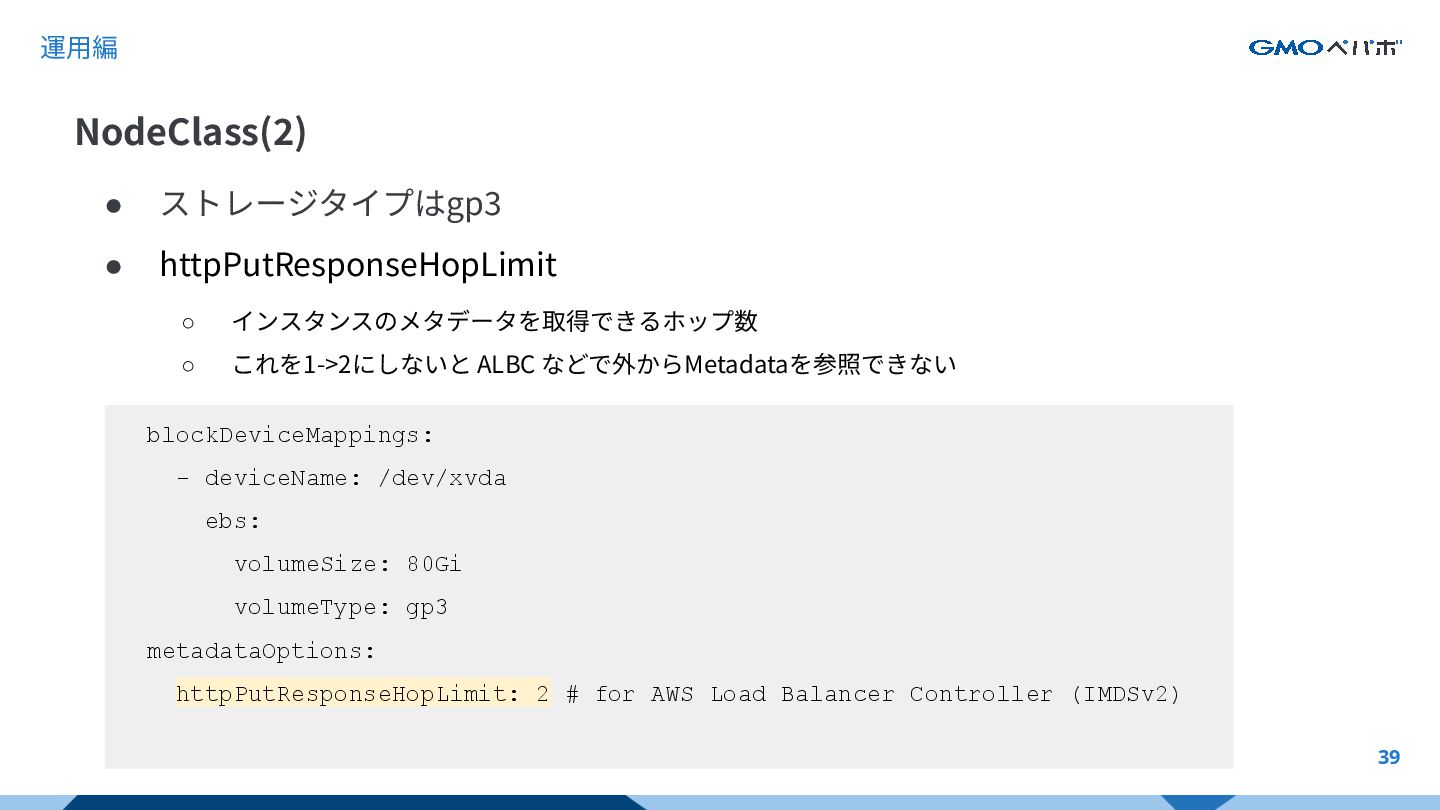Image resolution: width=1440 pixels, height=810 pixels.
Task: Click the hollow sub-bullet before これを1->2
Action: pyautogui.click(x=188, y=365)
